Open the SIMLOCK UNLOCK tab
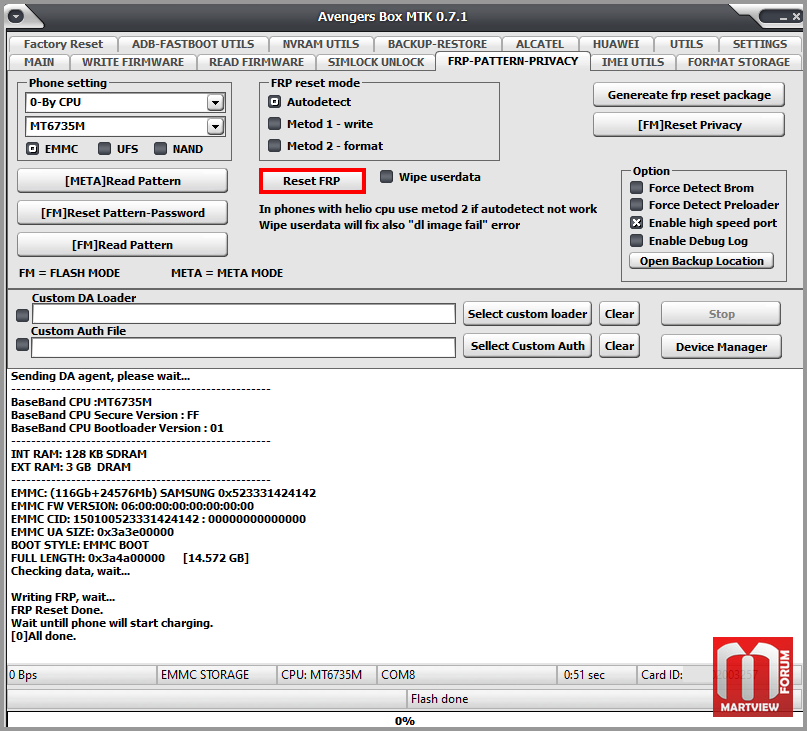 click(x=376, y=62)
